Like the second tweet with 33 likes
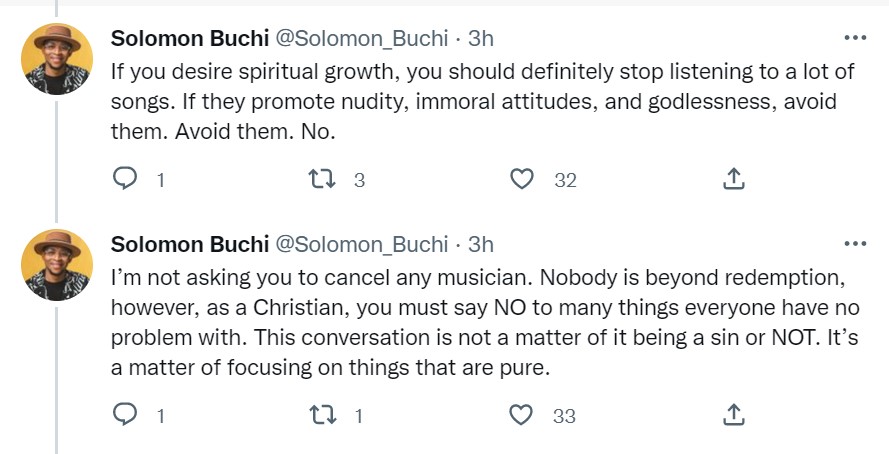The height and width of the screenshot is (454, 889). click(x=522, y=414)
